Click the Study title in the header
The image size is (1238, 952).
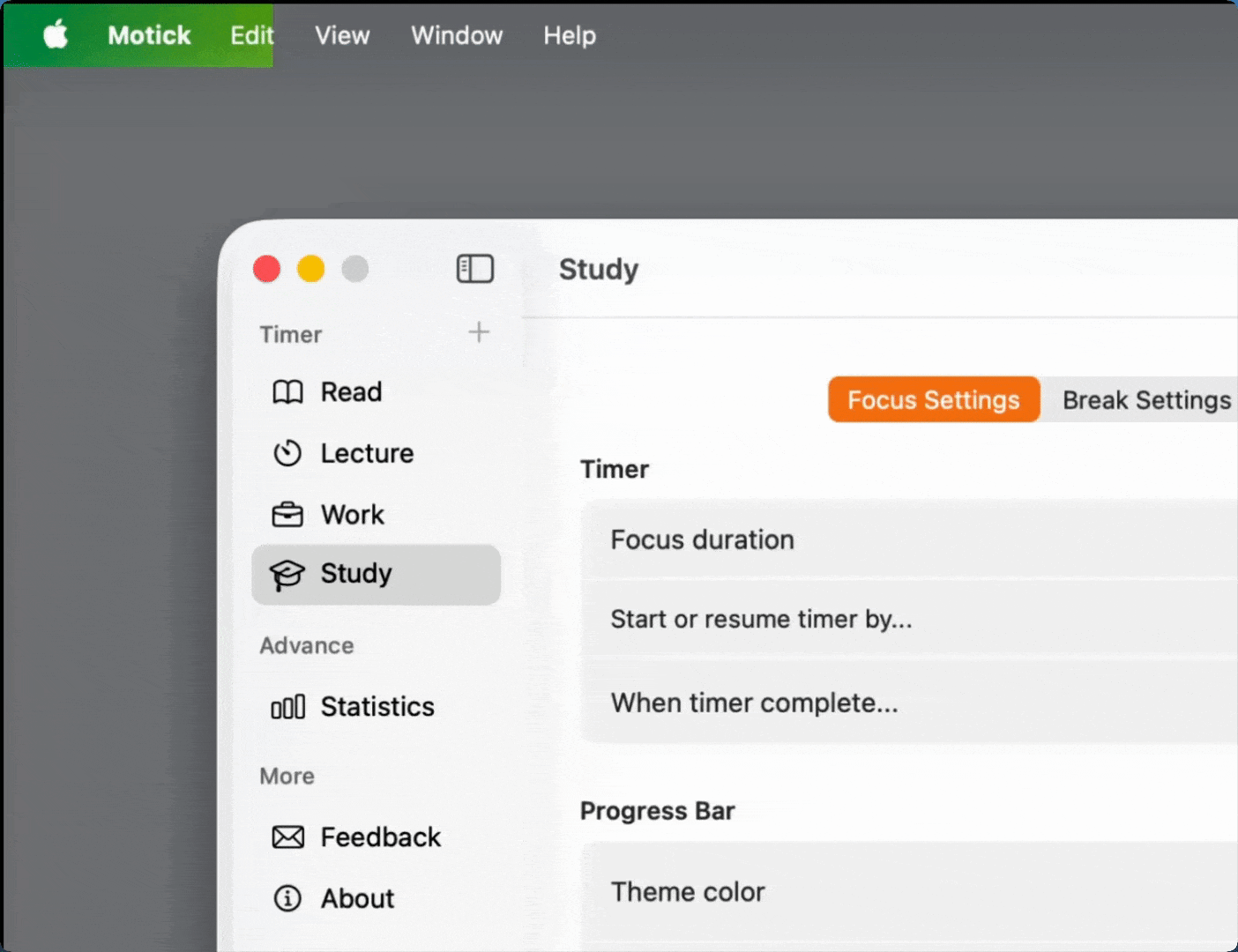coord(599,270)
